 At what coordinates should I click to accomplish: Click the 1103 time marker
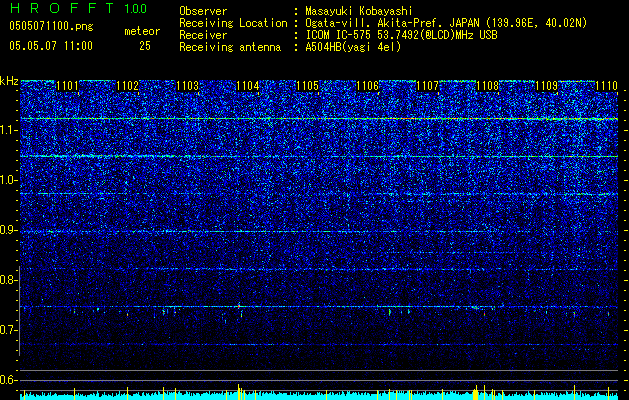[188, 86]
